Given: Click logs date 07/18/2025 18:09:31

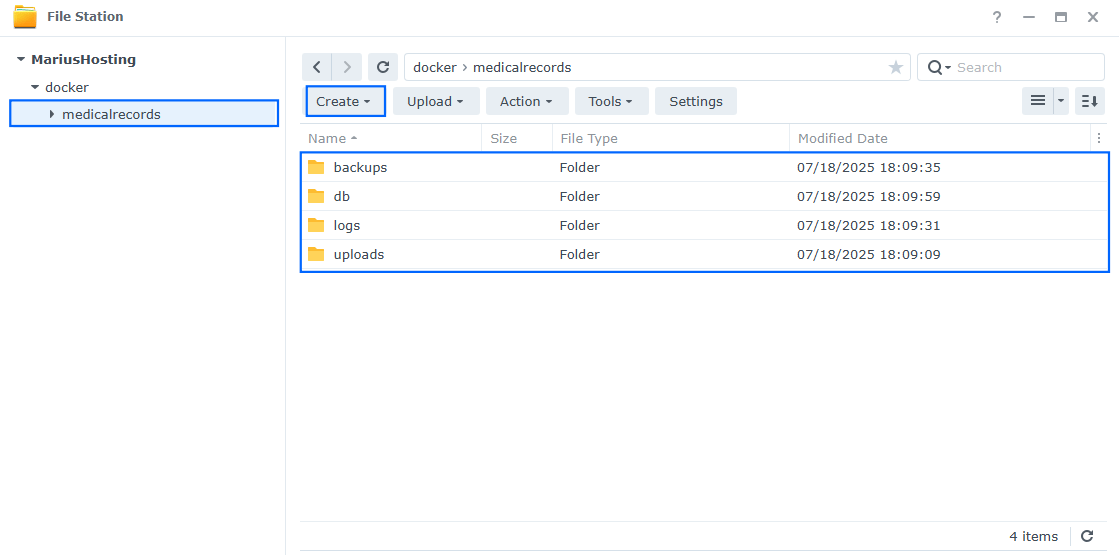Looking at the screenshot, I should [x=869, y=225].
